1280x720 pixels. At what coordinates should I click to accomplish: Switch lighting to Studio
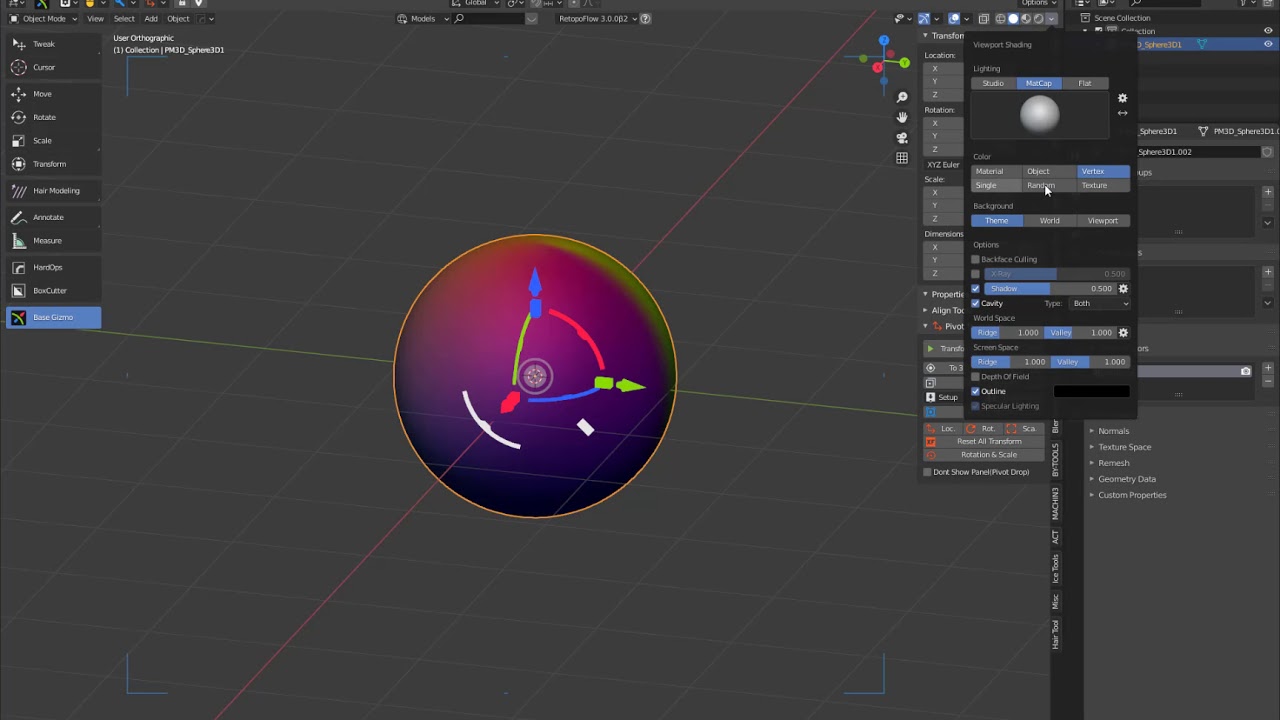(x=993, y=83)
